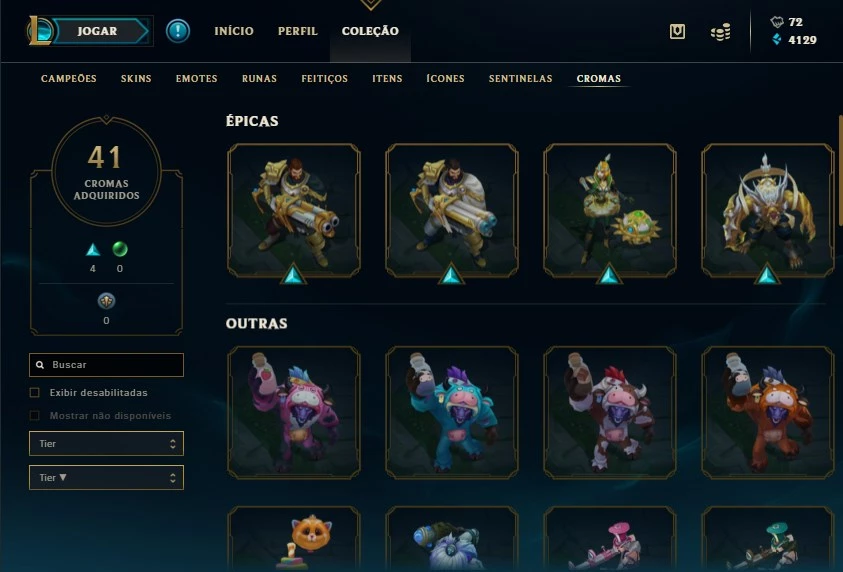Open the loot chest icon in header
Screen dimensions: 843x572
(x=677, y=32)
